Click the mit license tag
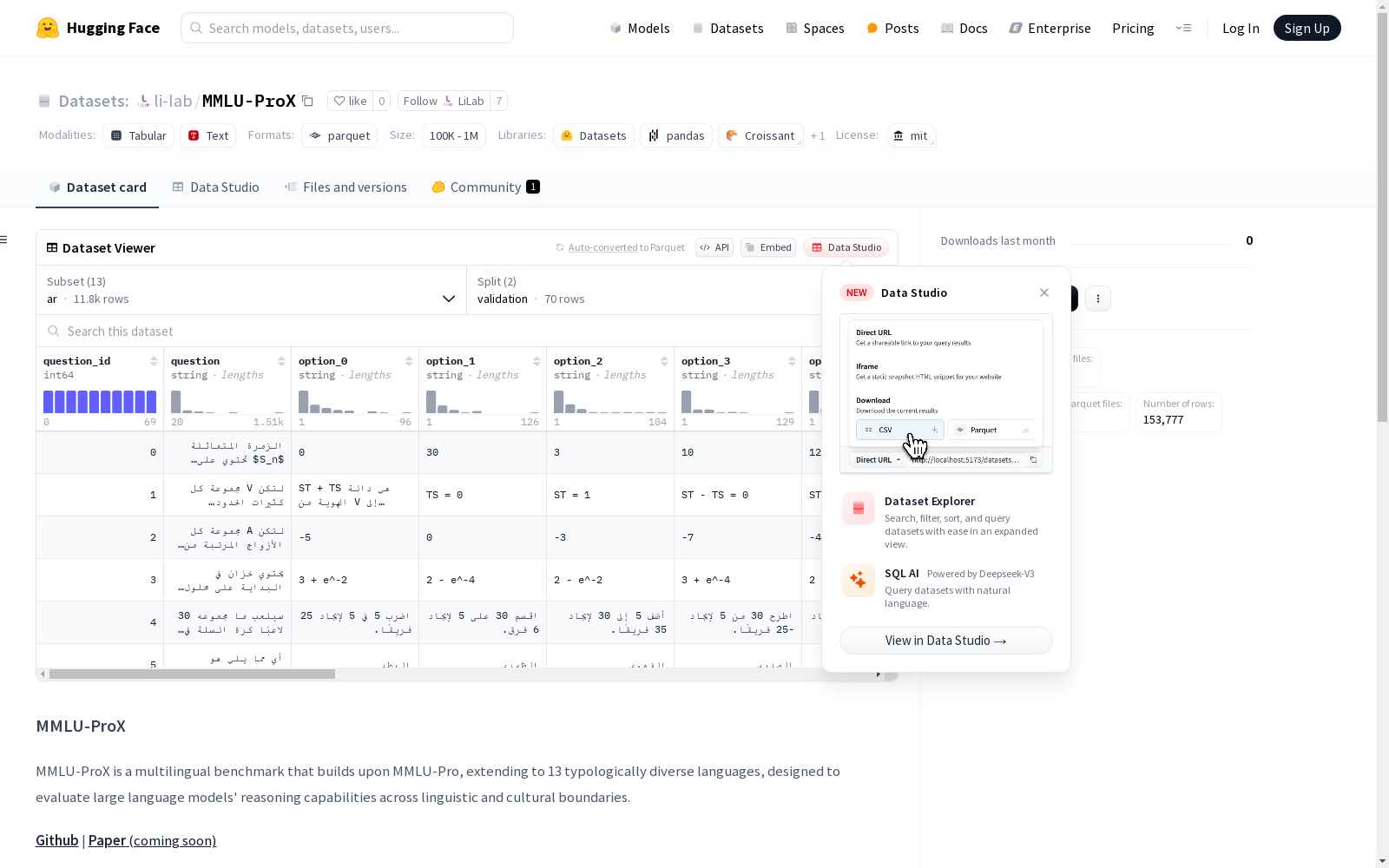 pos(911,135)
